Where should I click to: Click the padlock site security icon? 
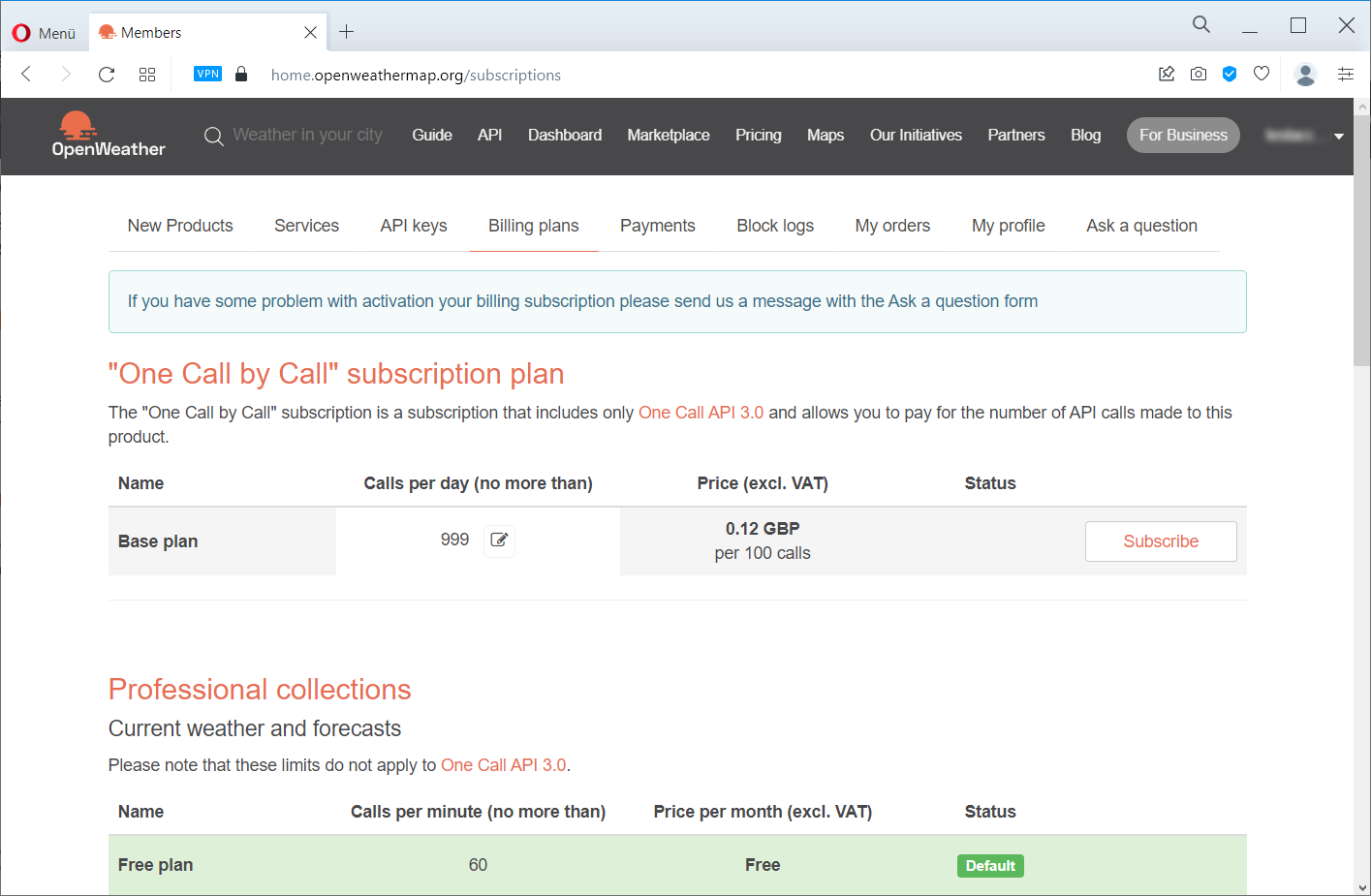coord(241,74)
